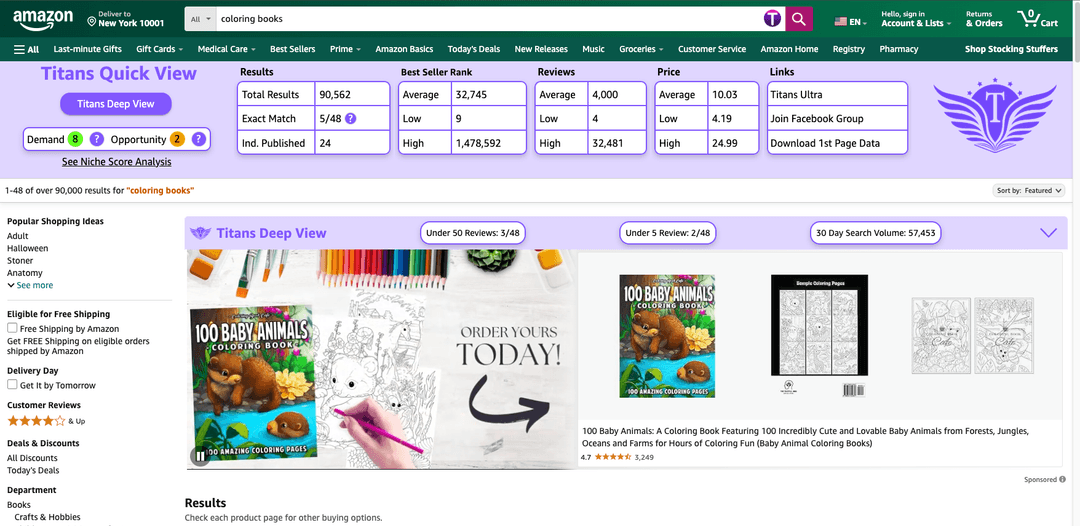Viewport: 1080px width, 526px height.
Task: Click the Titans Deep View button
Action: 116,104
